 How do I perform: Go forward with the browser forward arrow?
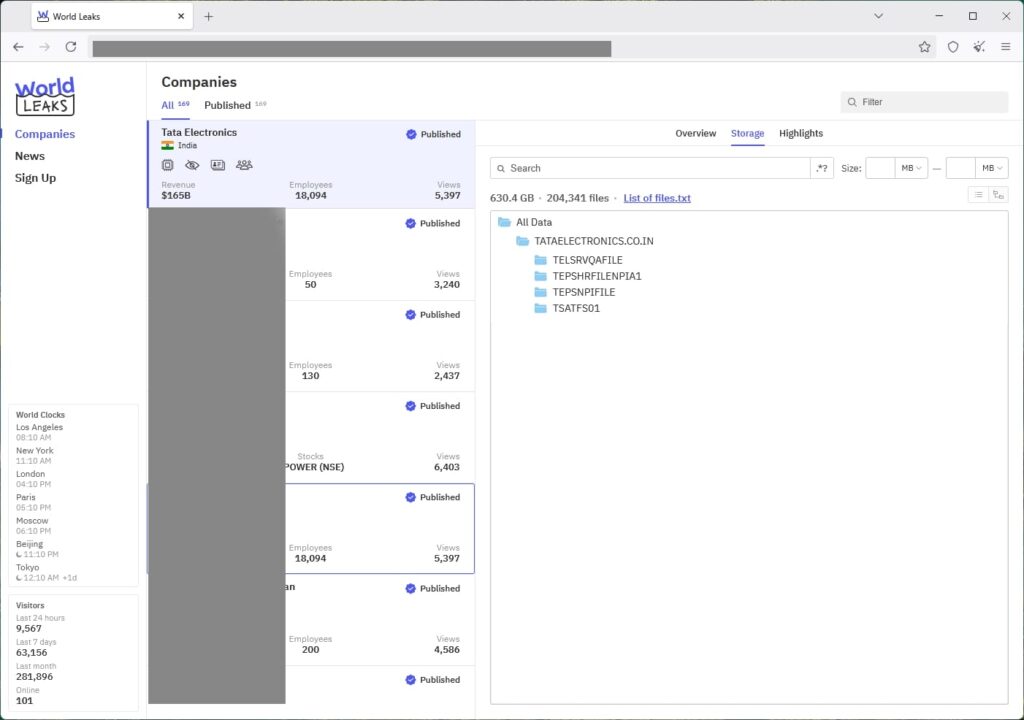44,47
